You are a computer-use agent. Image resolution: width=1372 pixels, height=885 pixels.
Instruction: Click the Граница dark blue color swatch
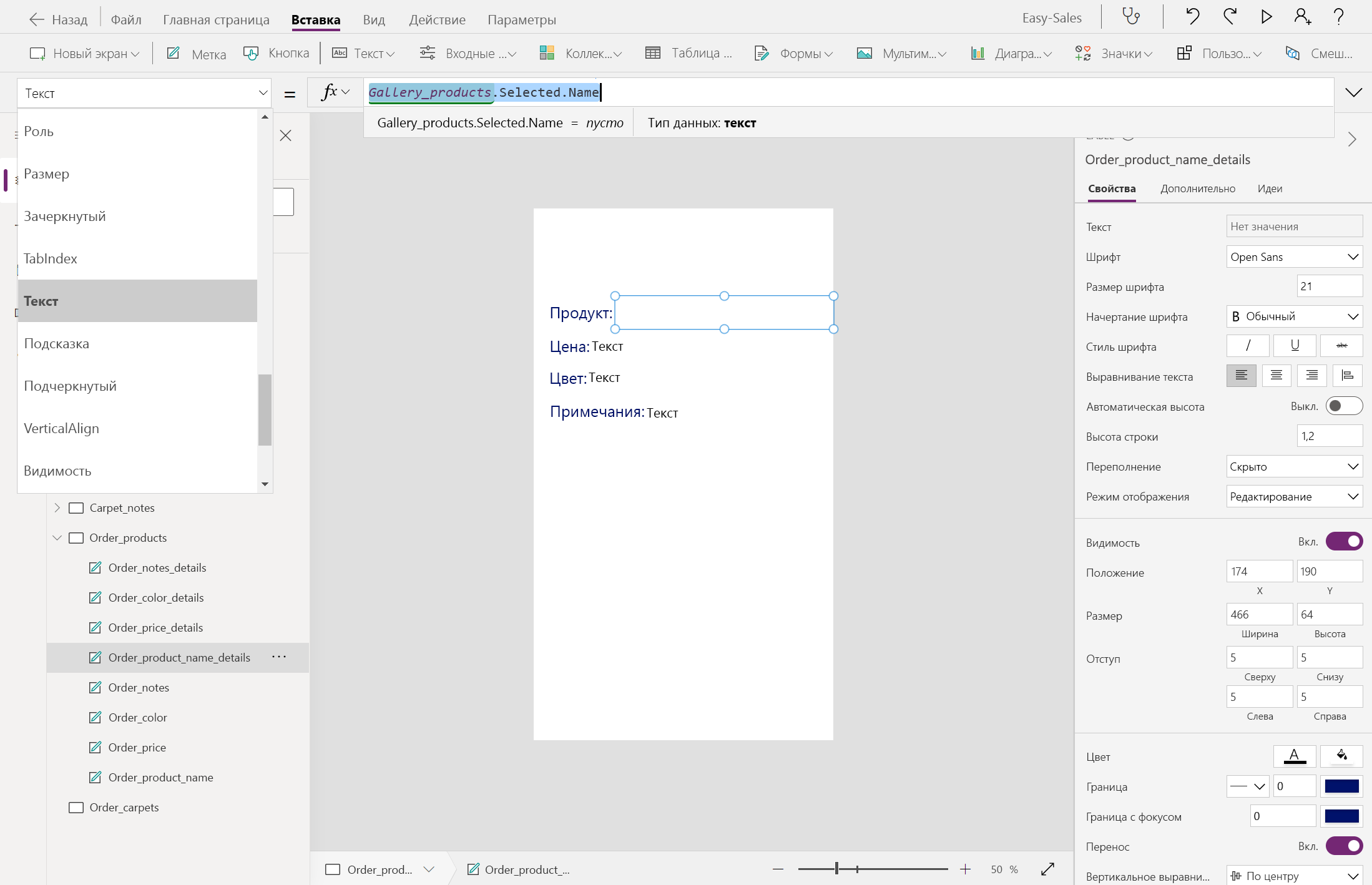click(1341, 786)
